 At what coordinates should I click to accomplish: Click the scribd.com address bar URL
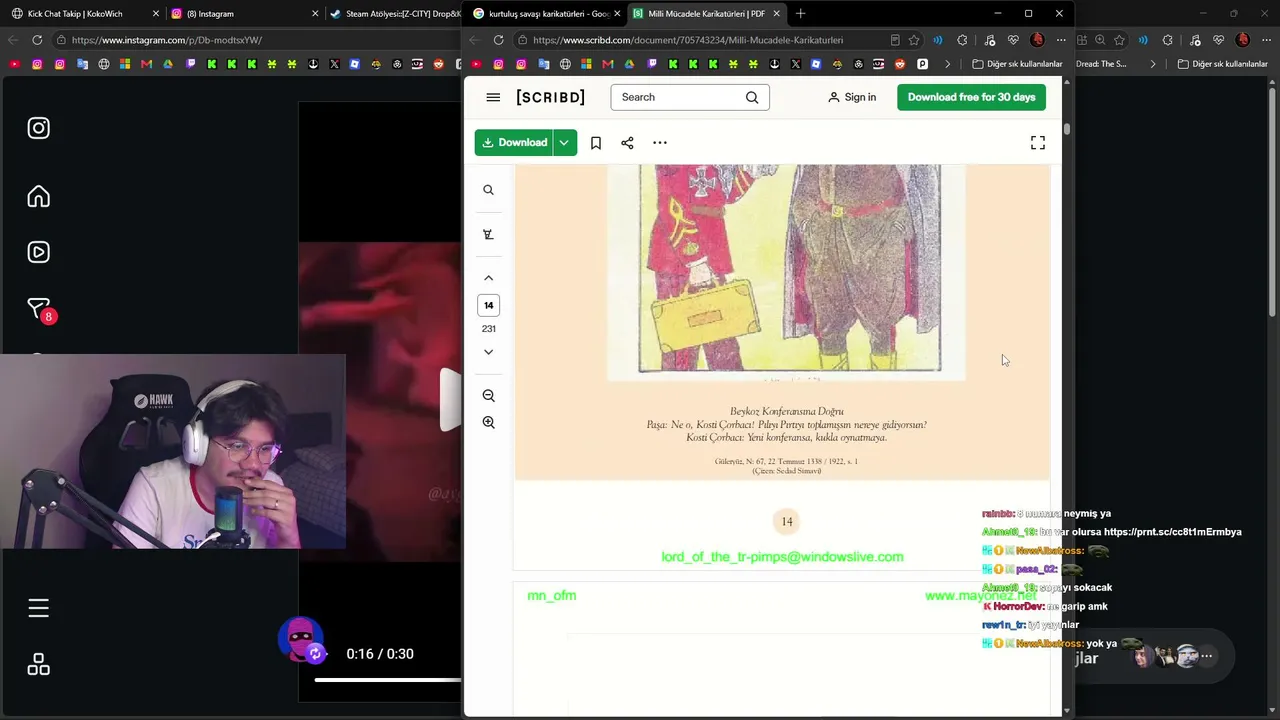coord(688,40)
